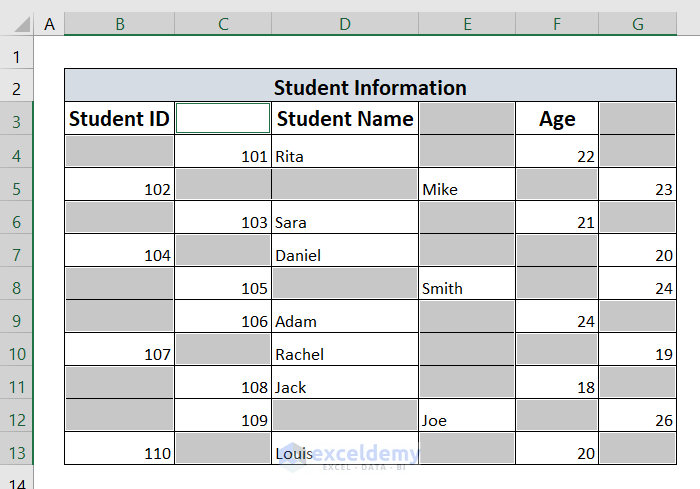This screenshot has width=700, height=489.
Task: Select the cell with ID 107
Action: 119,354
